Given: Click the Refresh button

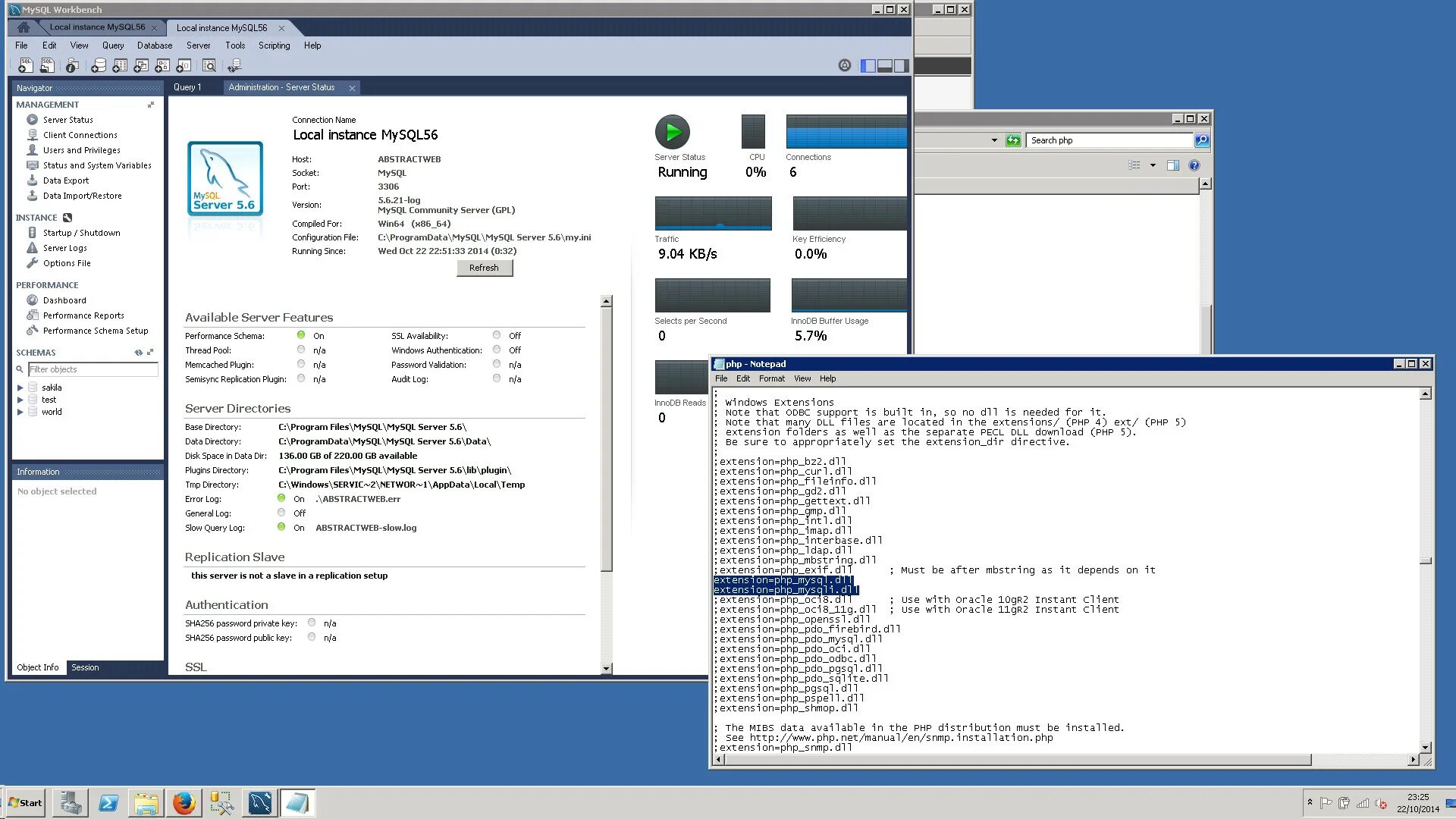Looking at the screenshot, I should pos(484,268).
